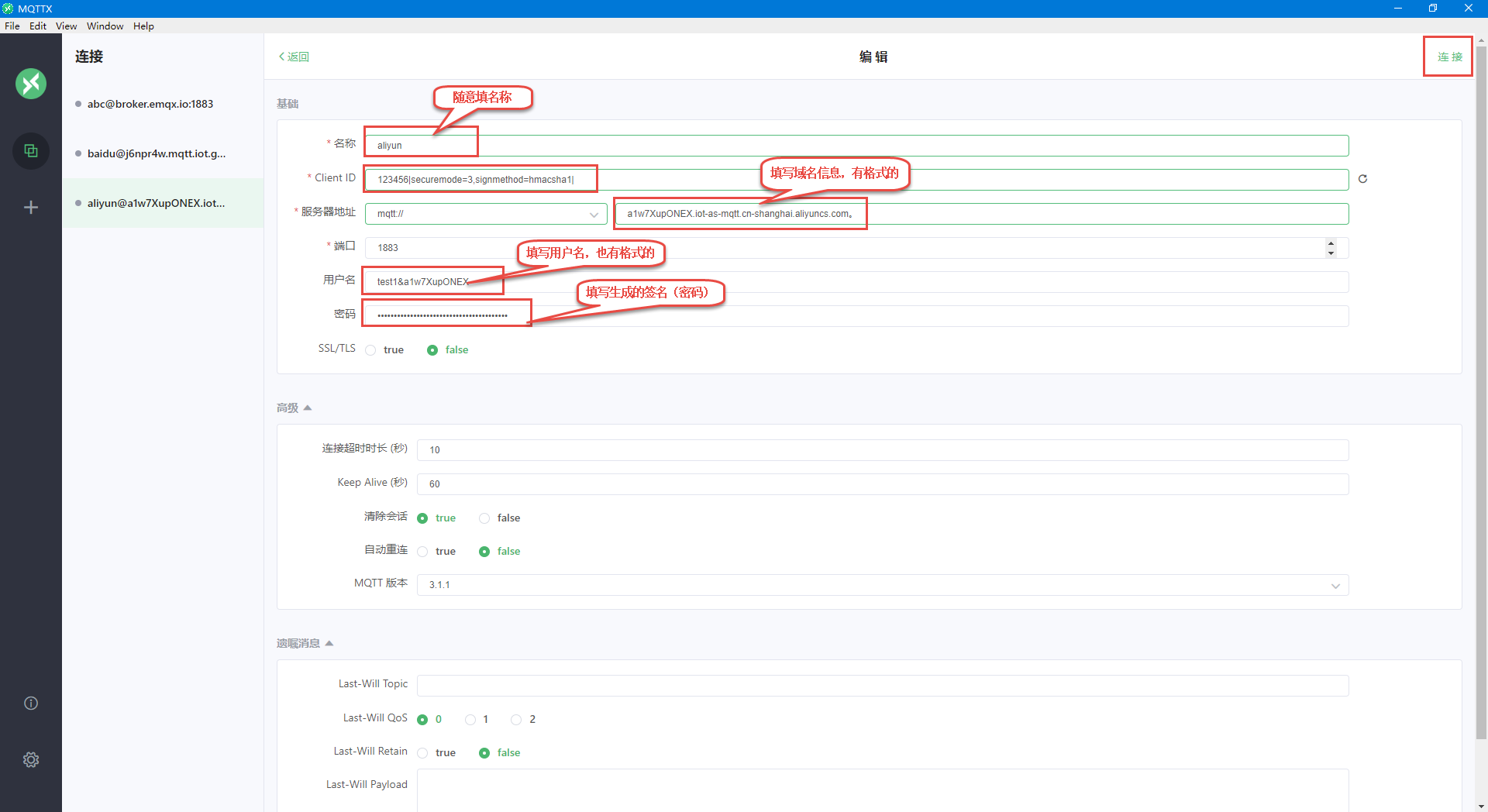Open the Window menu
Screen dimensions: 1488x812
click(x=105, y=26)
